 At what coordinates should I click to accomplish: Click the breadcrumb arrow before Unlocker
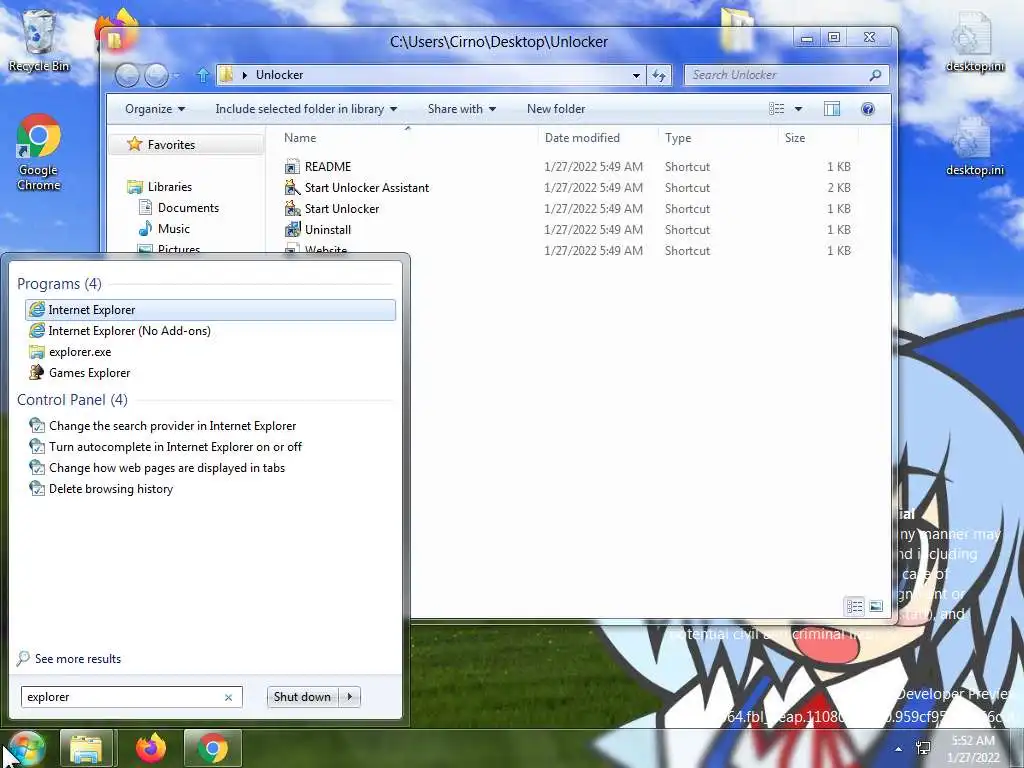click(x=245, y=76)
